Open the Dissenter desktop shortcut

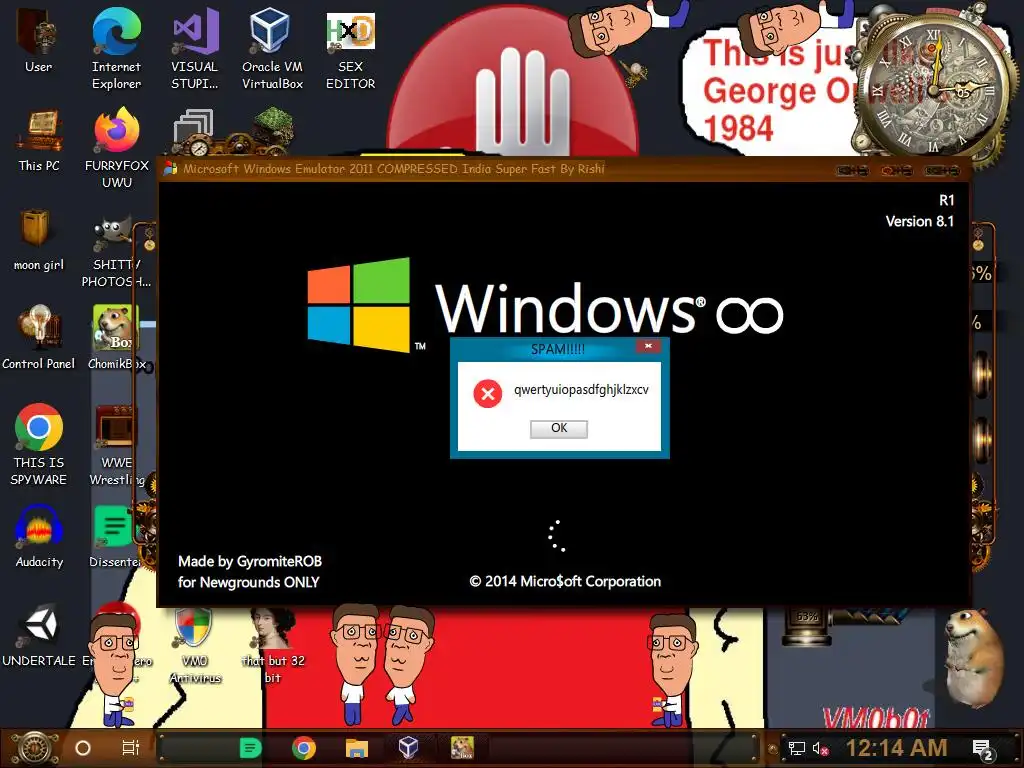[x=115, y=537]
